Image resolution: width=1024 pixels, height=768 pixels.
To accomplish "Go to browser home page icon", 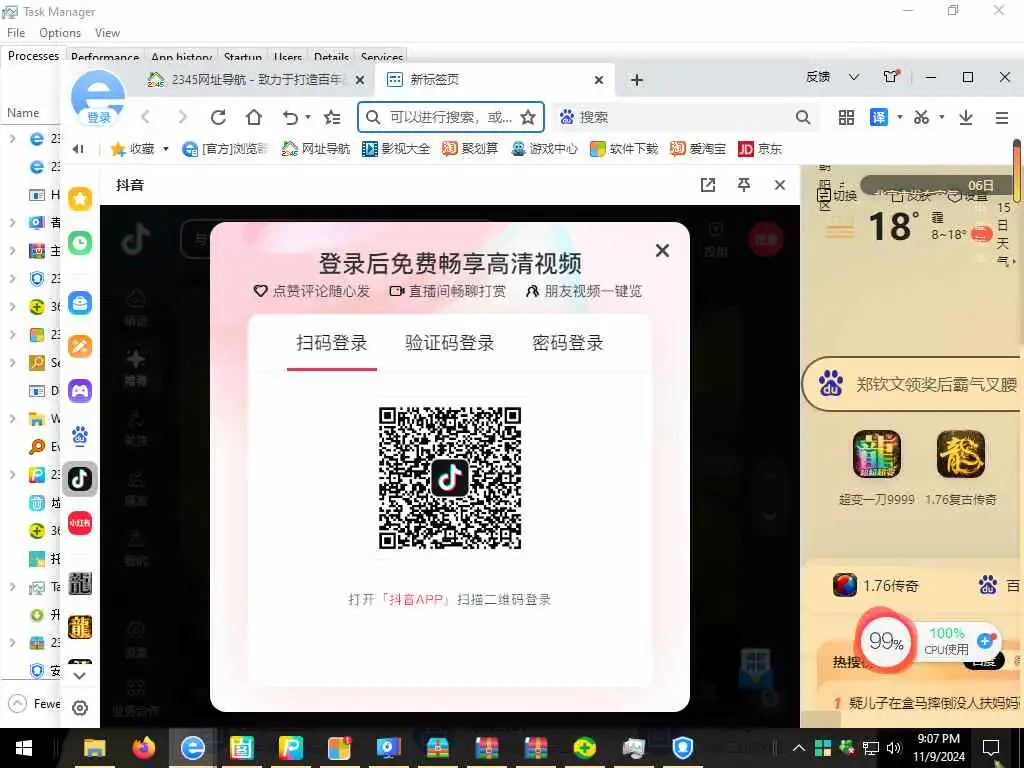I will 254,117.
